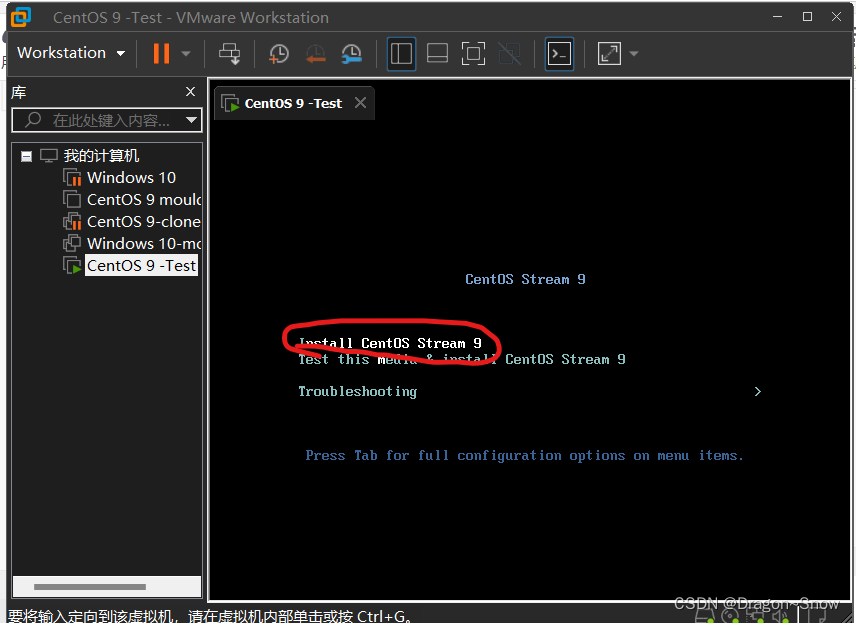Open the library search filter dropdown
856x623 pixels.
(191, 120)
